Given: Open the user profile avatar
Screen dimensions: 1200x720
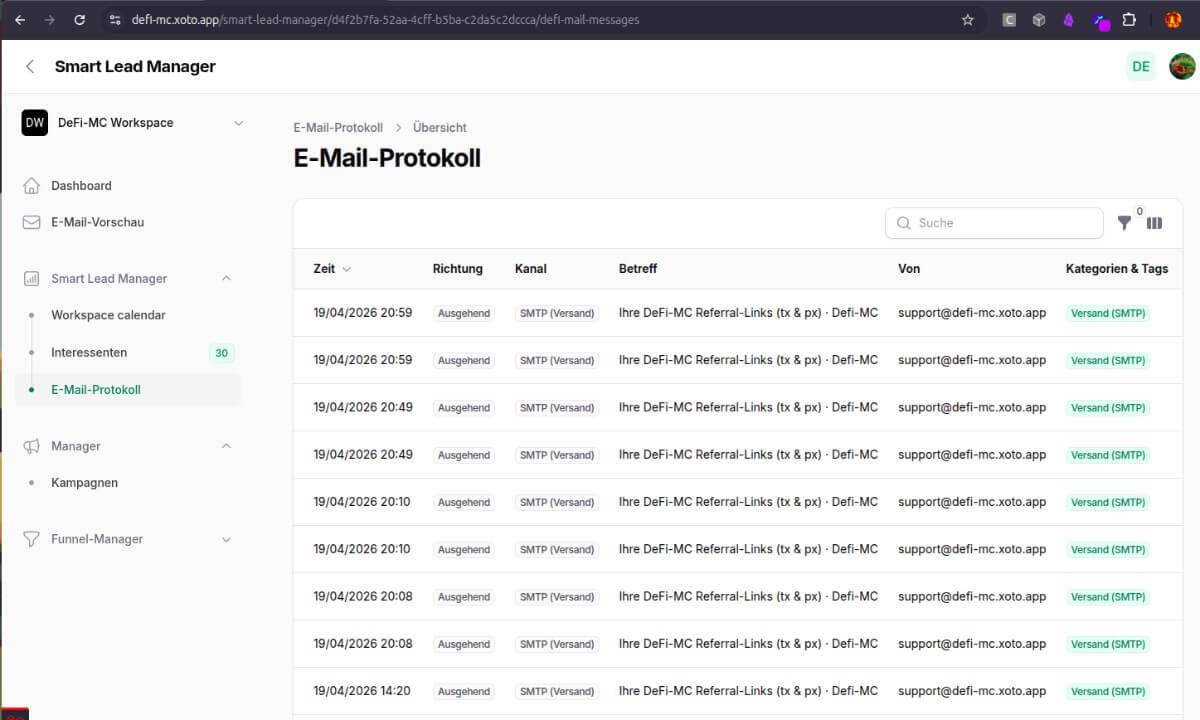Looking at the screenshot, I should tap(1183, 67).
